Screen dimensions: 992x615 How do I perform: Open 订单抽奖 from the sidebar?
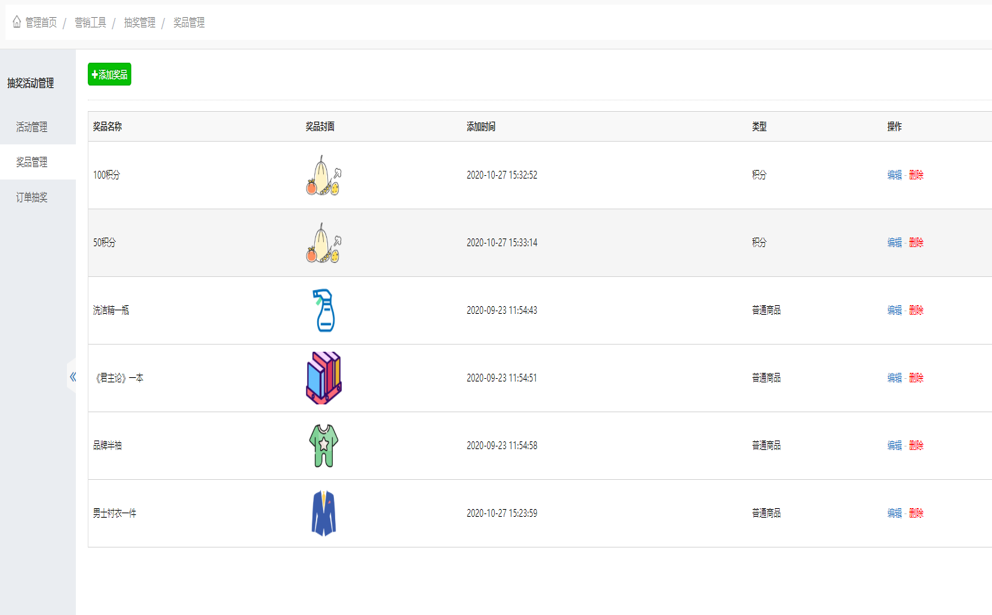click(32, 197)
